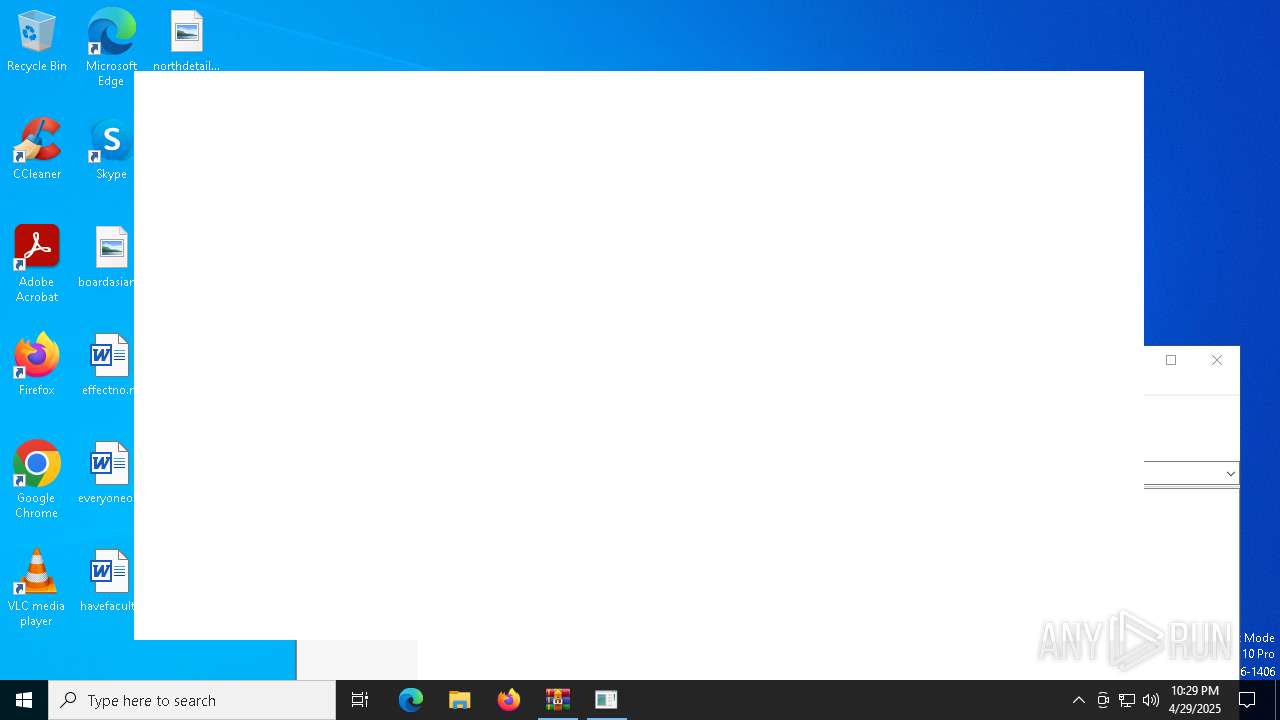Select the VLC media player shortcut

36,588
